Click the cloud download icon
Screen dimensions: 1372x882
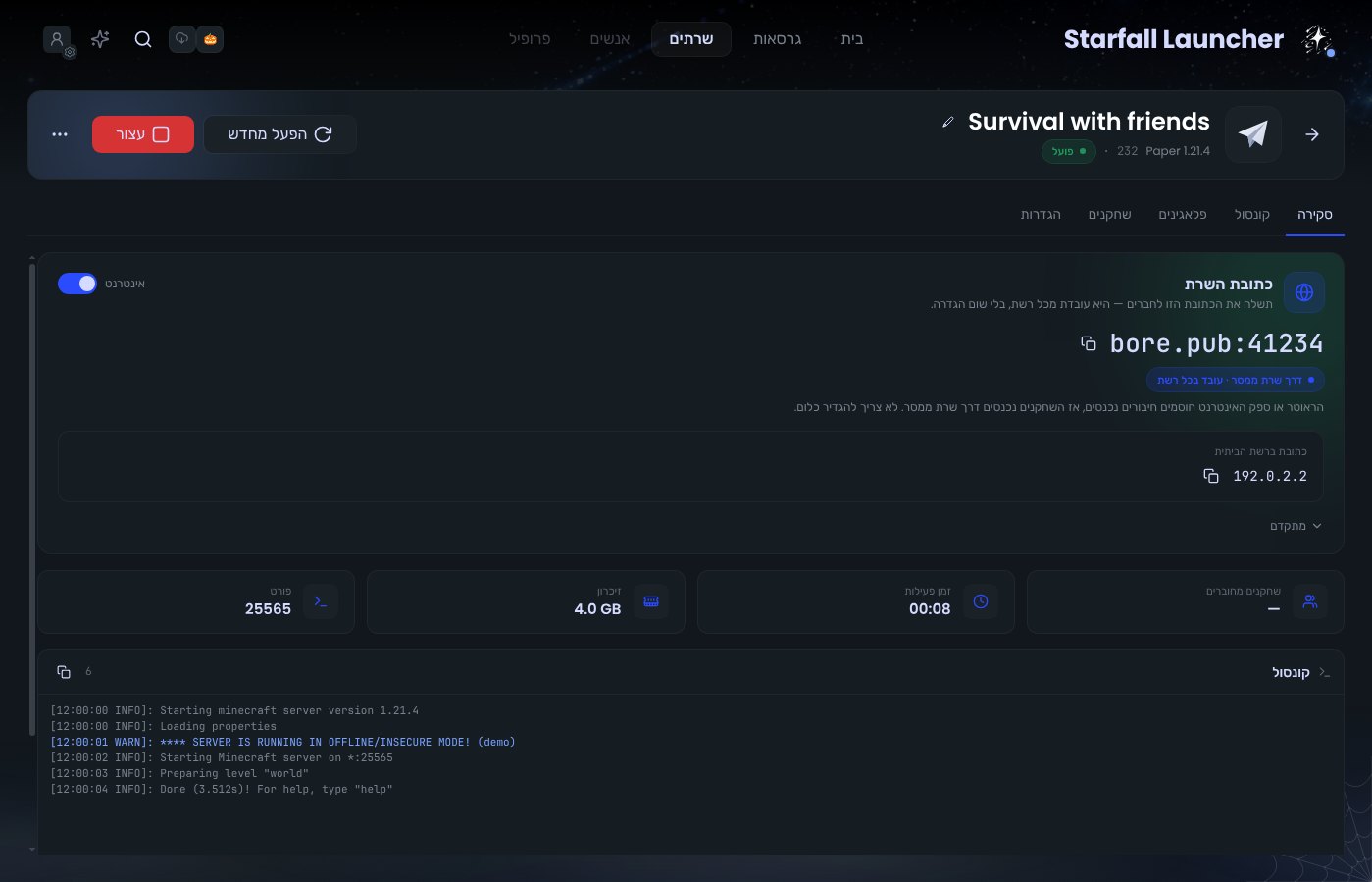(182, 39)
